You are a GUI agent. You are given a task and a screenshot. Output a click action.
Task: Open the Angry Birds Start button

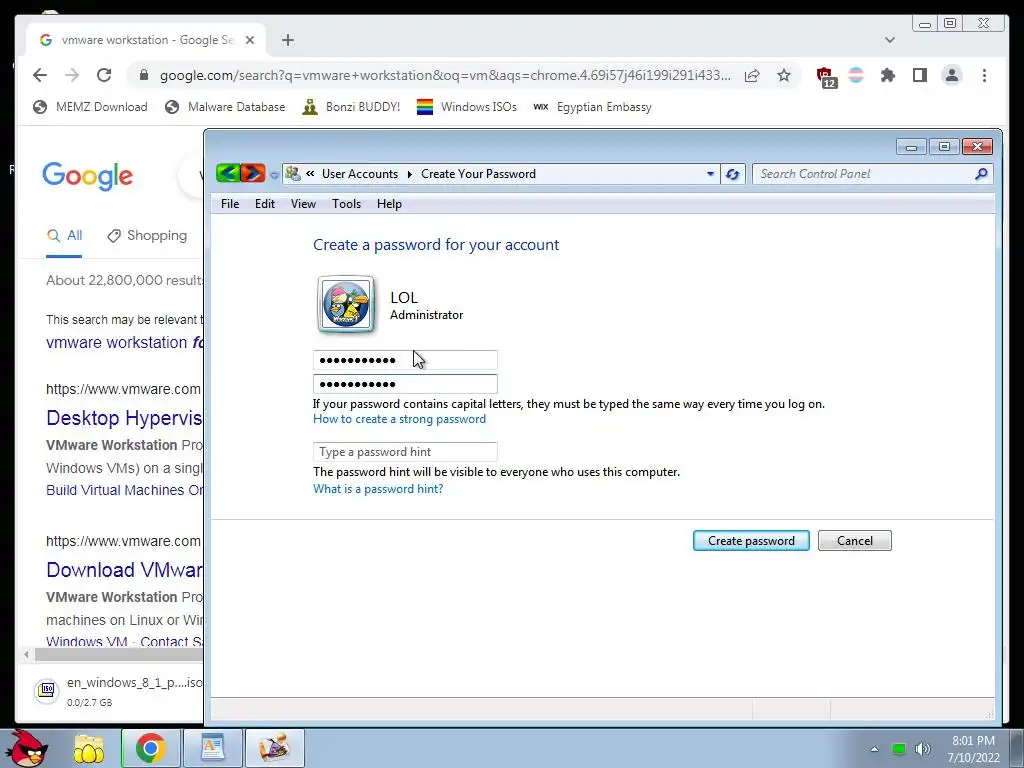tap(27, 748)
